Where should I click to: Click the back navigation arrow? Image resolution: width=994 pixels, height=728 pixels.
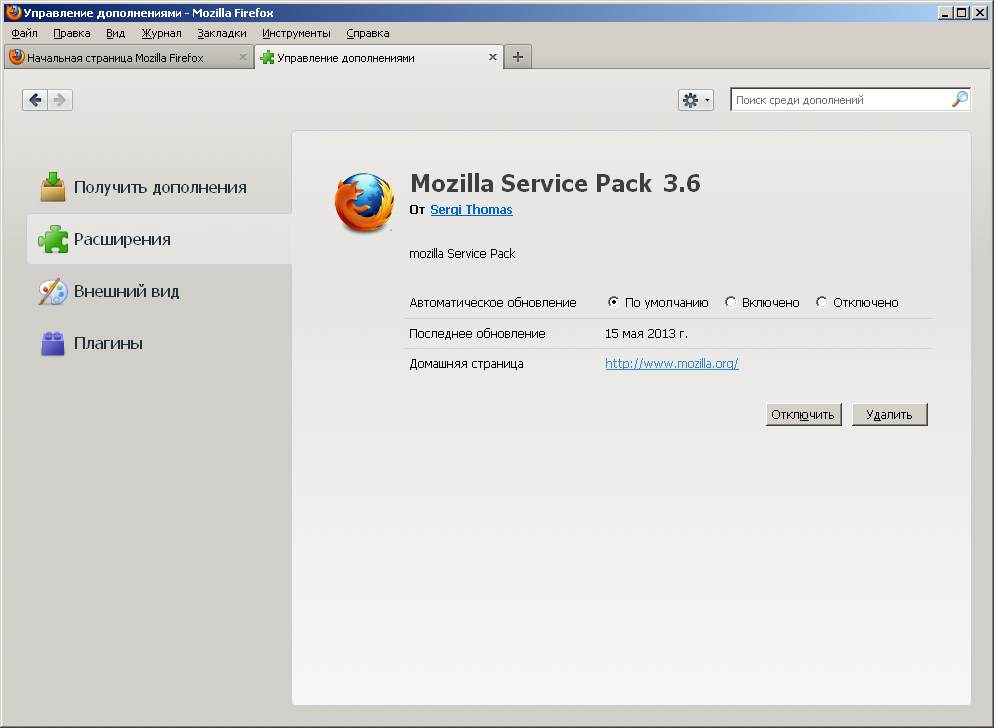pyautogui.click(x=35, y=100)
